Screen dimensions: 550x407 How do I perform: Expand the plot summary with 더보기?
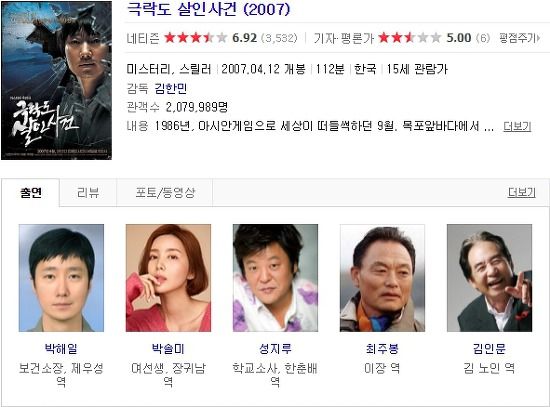[x=517, y=126]
